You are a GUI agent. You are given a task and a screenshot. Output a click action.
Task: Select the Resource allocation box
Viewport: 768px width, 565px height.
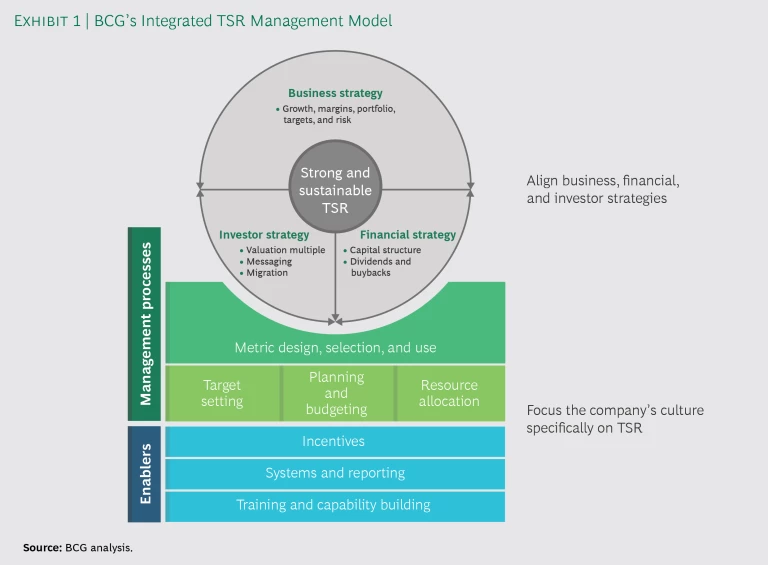tap(449, 393)
